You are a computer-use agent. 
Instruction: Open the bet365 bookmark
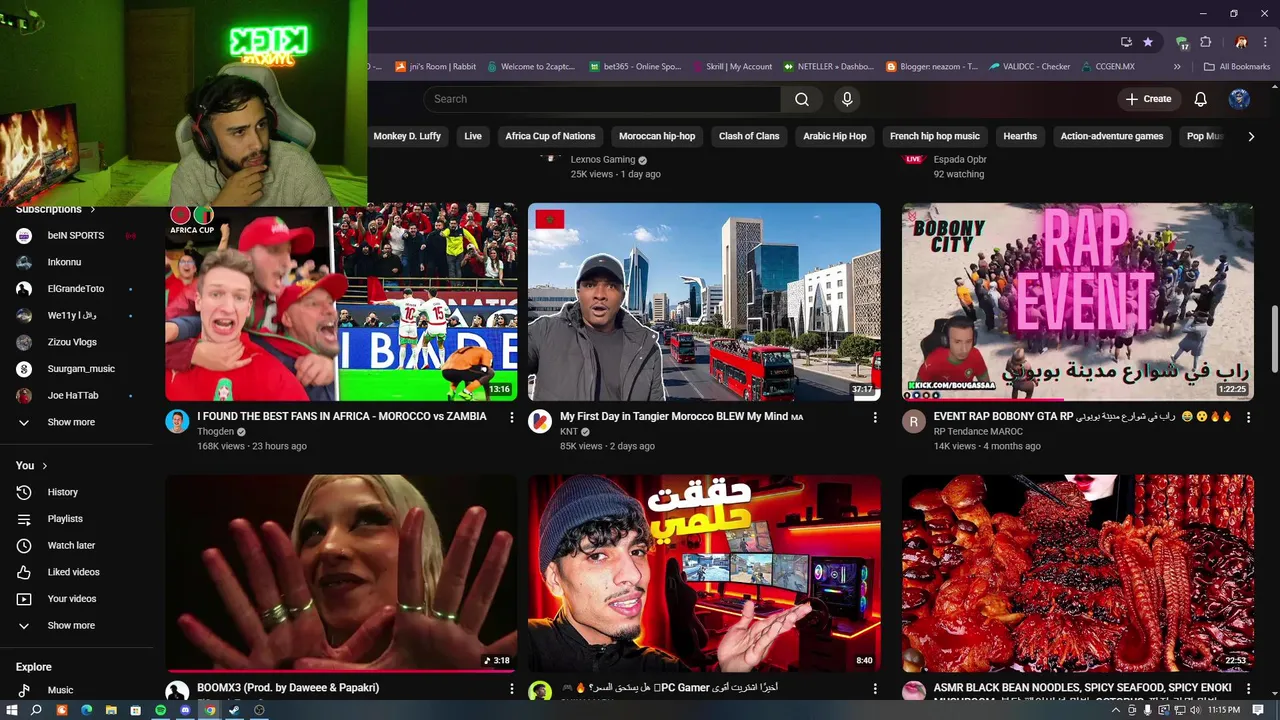[x=635, y=67]
